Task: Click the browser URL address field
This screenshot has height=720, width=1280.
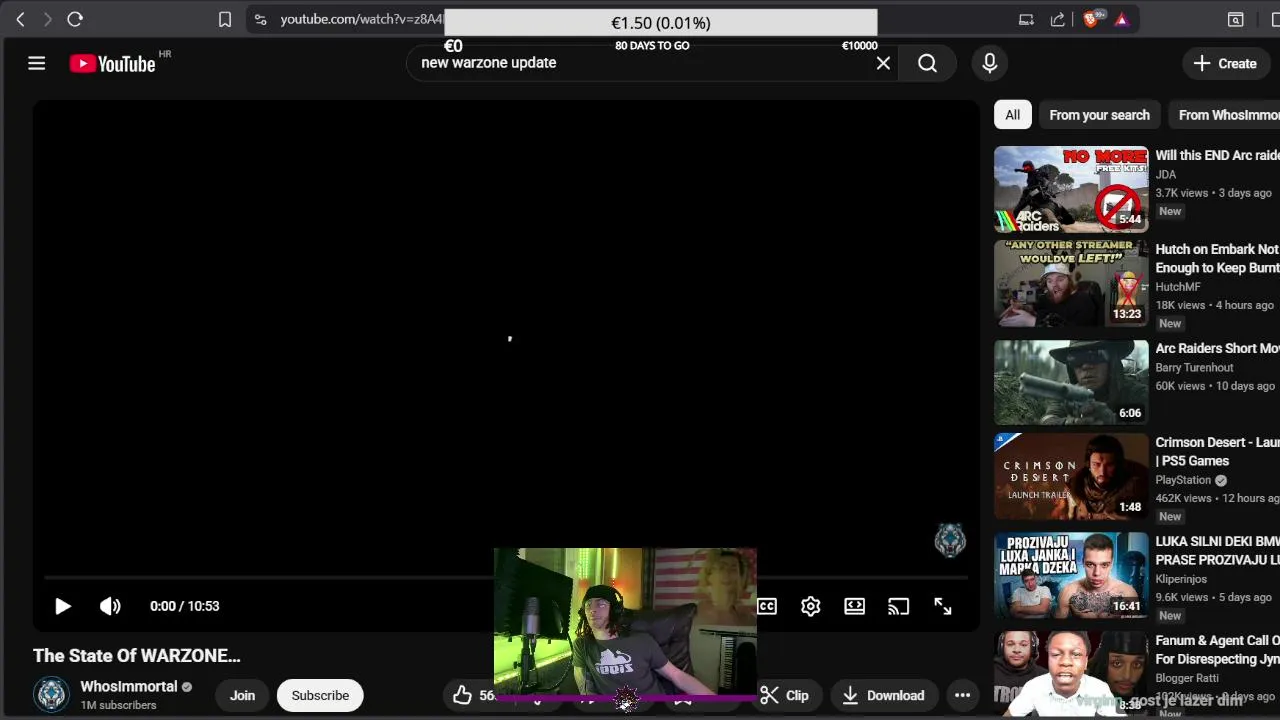Action: pyautogui.click(x=360, y=19)
